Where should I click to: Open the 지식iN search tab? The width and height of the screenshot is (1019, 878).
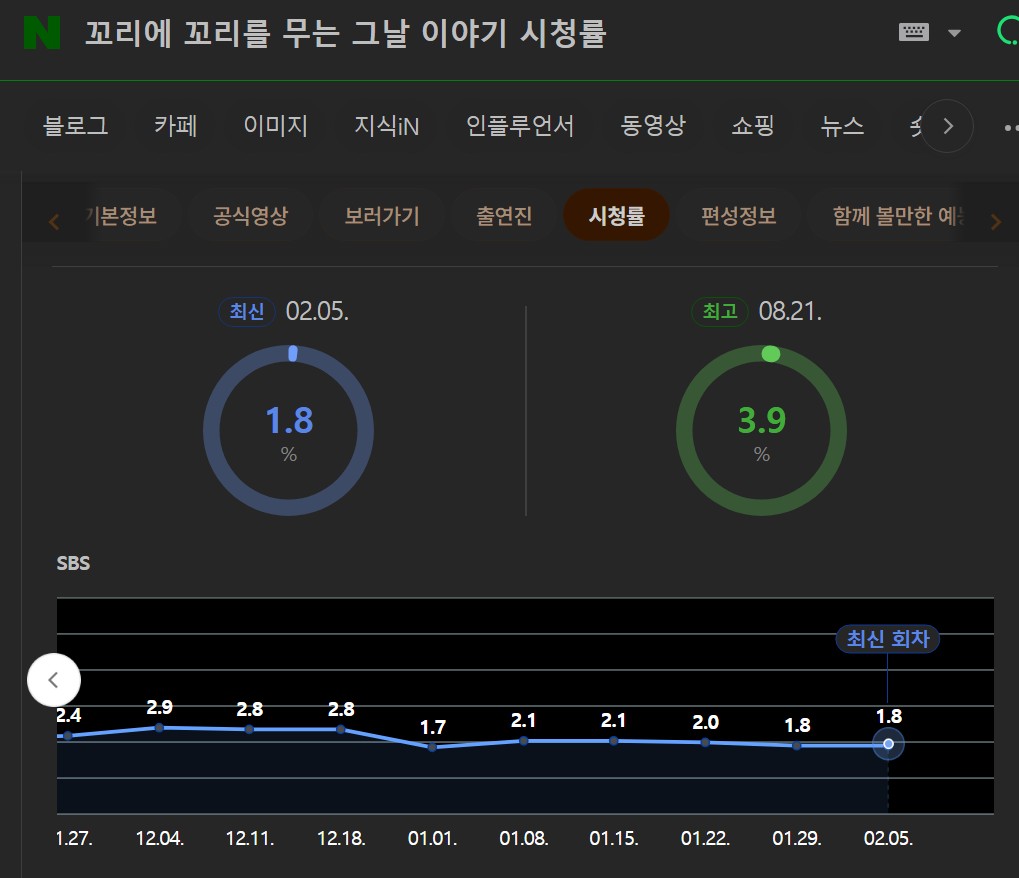[386, 126]
